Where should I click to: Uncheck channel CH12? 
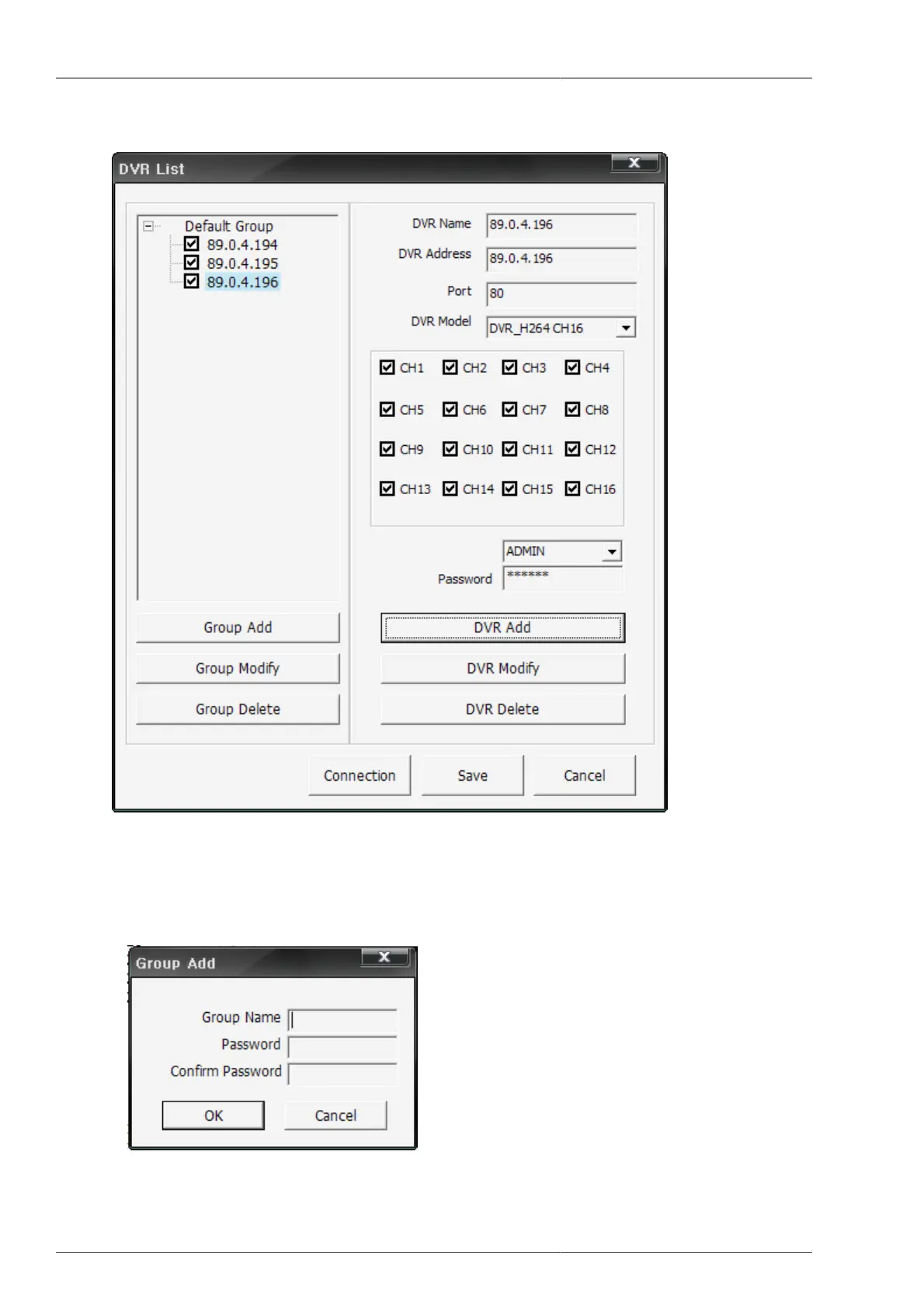point(573,449)
